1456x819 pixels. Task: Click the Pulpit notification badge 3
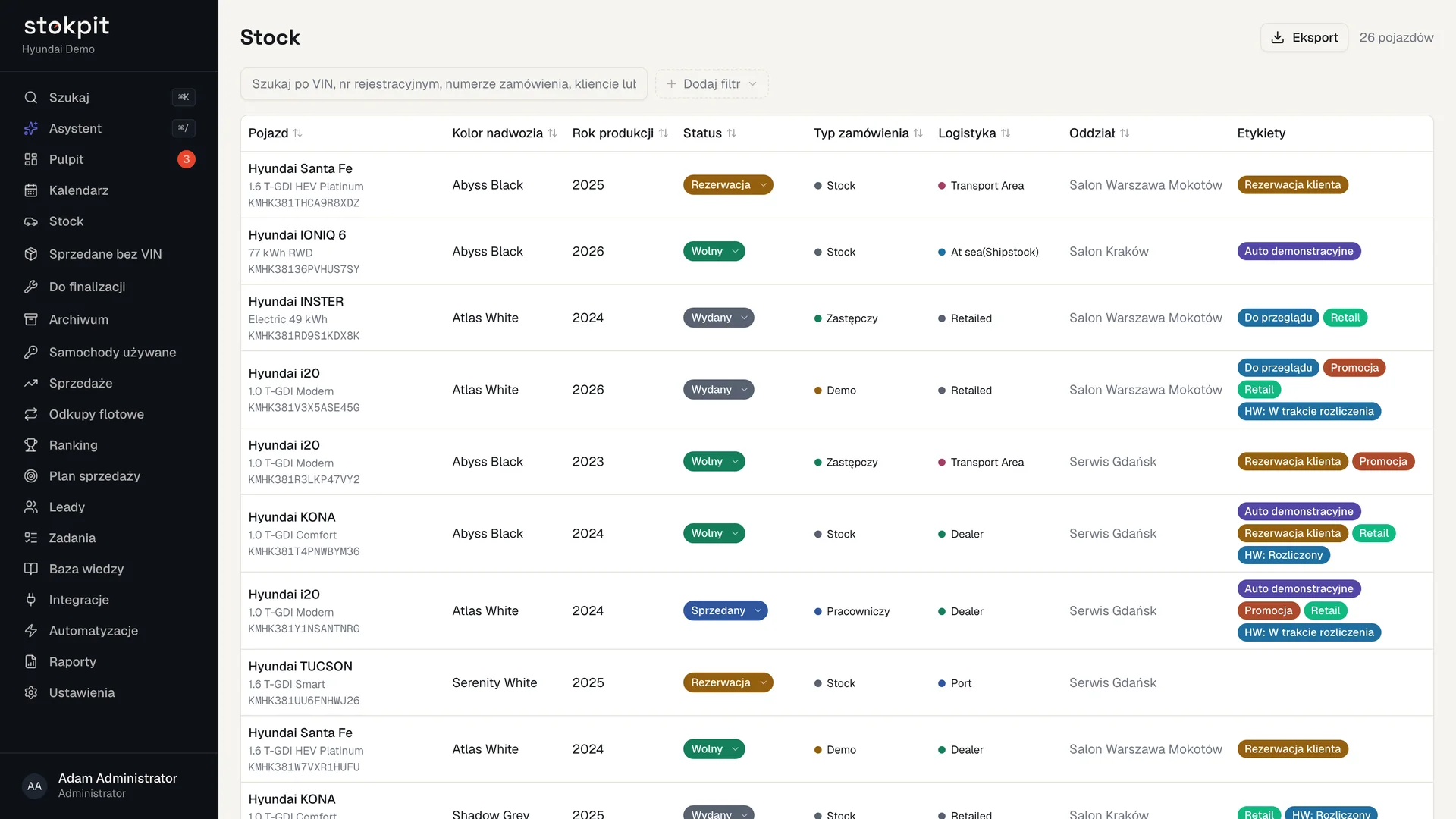187,159
